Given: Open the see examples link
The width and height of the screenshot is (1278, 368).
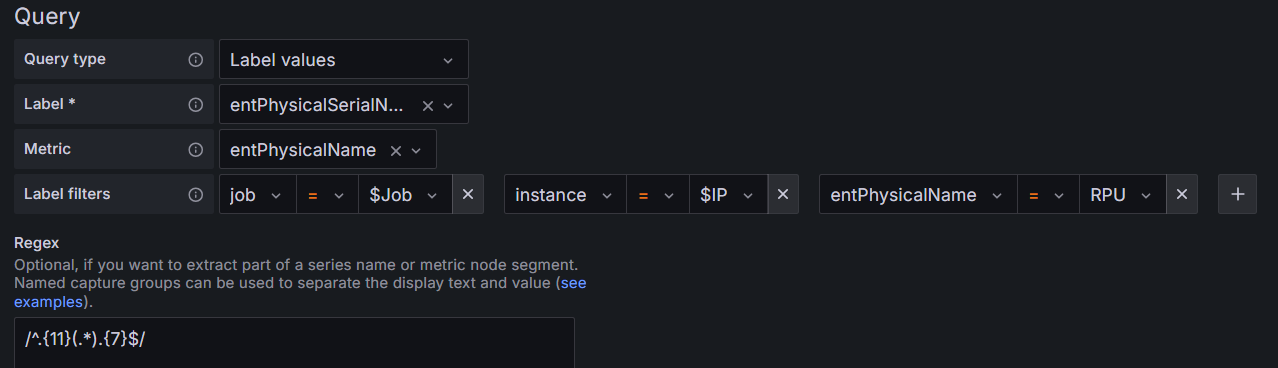Looking at the screenshot, I should coord(573,283).
